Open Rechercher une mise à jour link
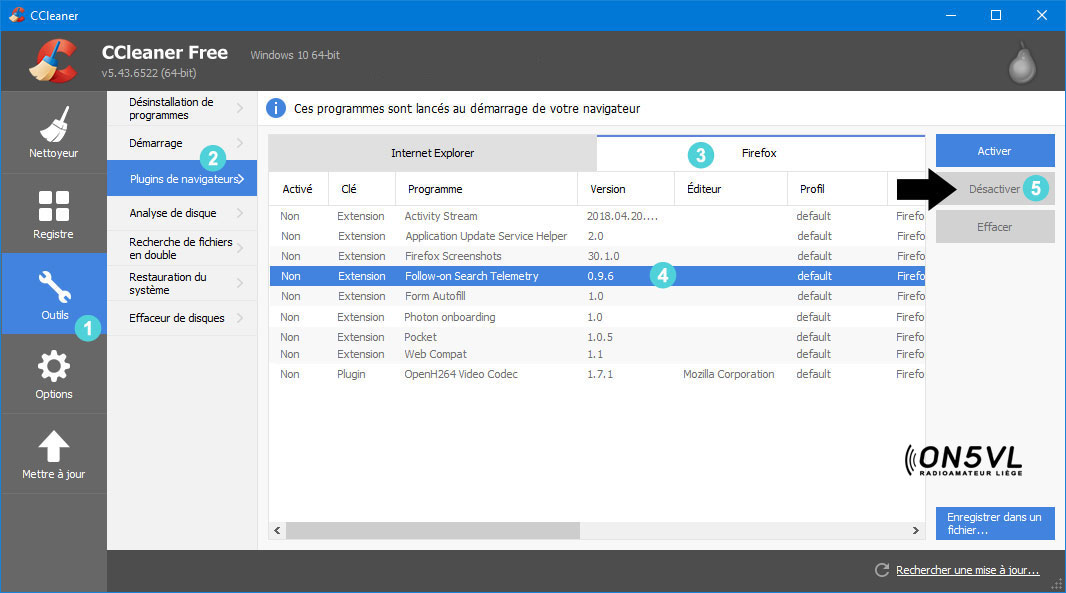Viewport: 1066px width, 593px height. [967, 570]
